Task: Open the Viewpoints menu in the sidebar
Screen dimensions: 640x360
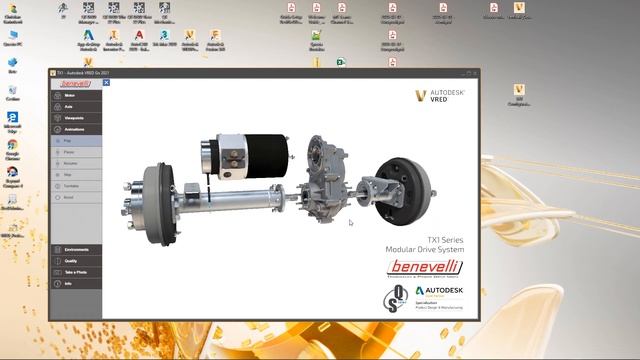Action: pyautogui.click(x=76, y=118)
